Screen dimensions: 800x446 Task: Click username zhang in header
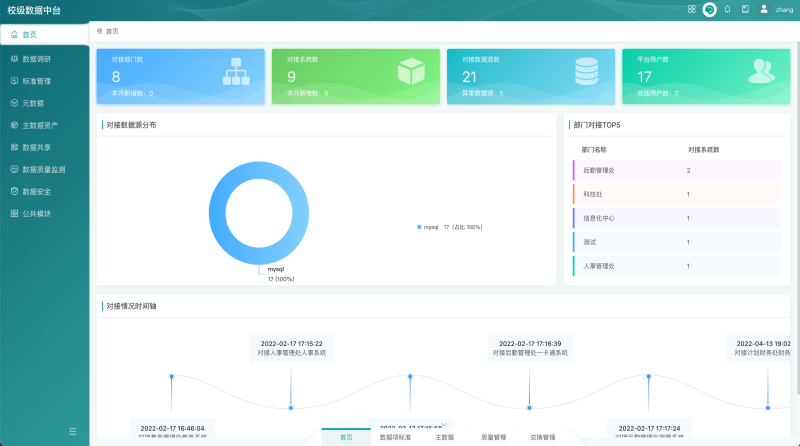click(783, 9)
